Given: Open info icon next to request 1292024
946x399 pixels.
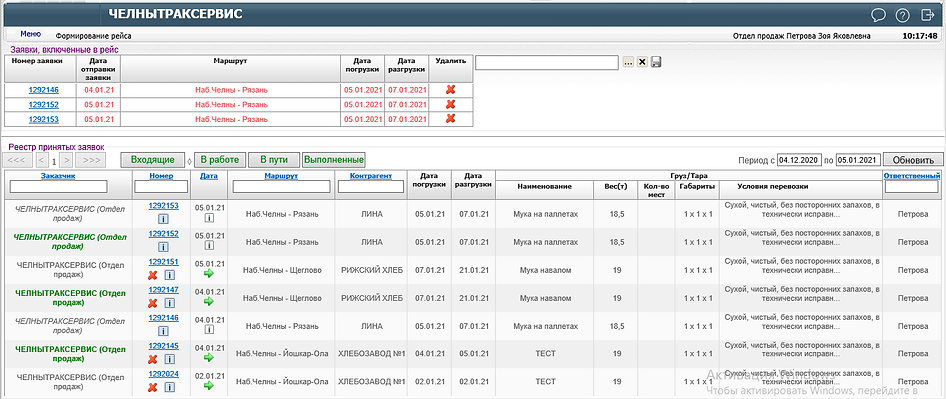Looking at the screenshot, I should tap(170, 387).
